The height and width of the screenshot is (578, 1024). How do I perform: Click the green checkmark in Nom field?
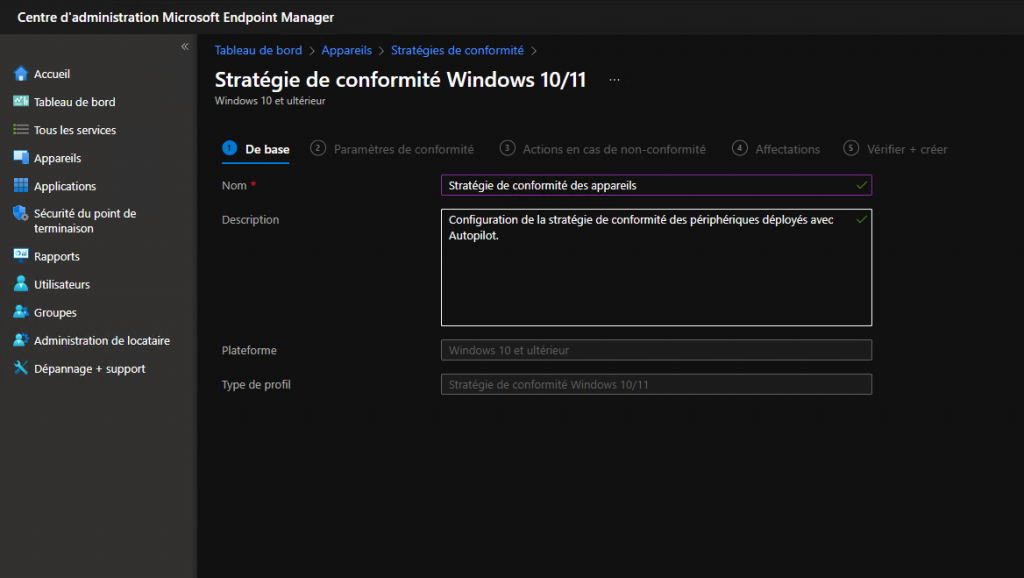[x=861, y=185]
